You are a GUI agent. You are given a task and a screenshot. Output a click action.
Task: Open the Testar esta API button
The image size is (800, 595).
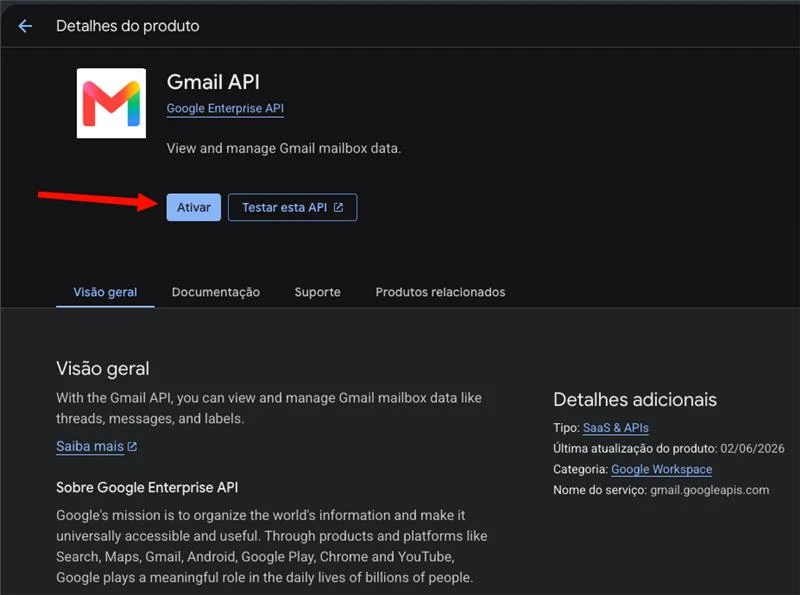(292, 207)
